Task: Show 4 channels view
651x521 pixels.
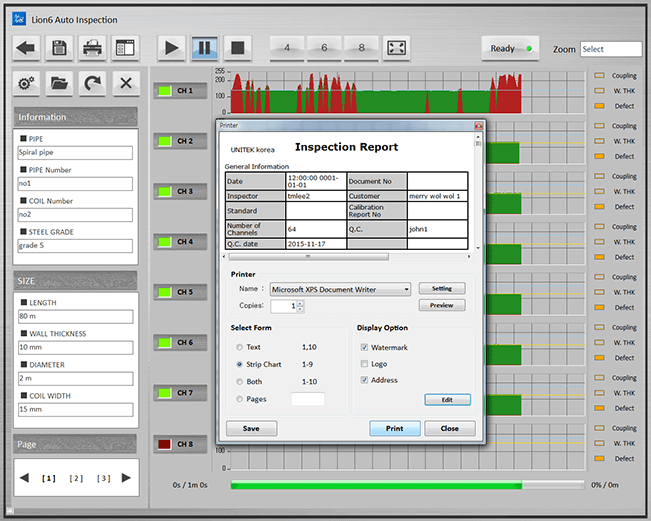Action: coord(287,48)
